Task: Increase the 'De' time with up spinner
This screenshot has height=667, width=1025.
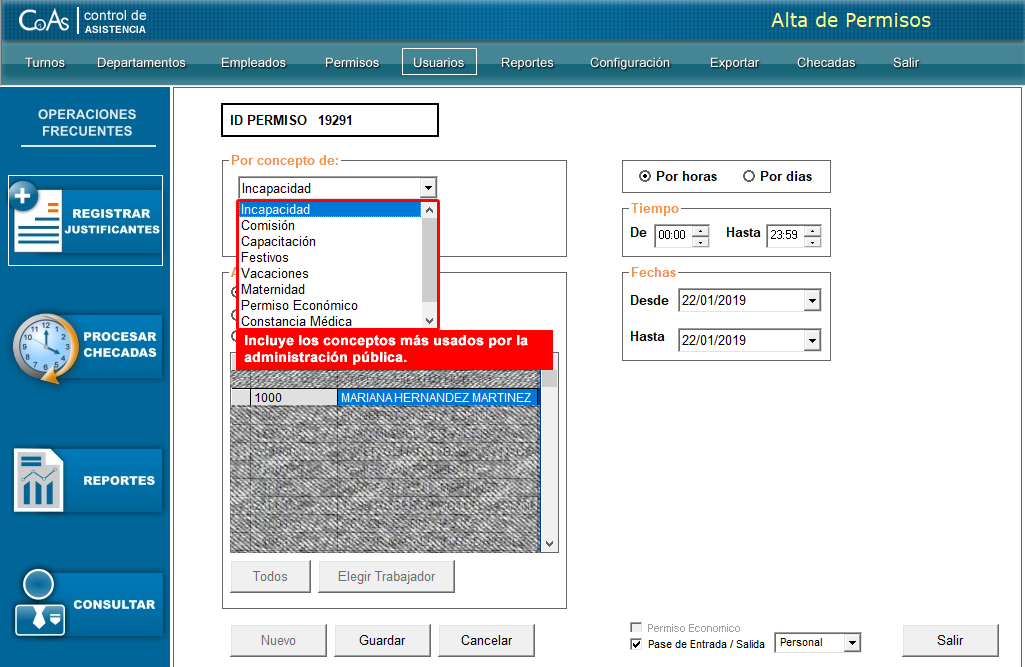Action: [x=701, y=231]
